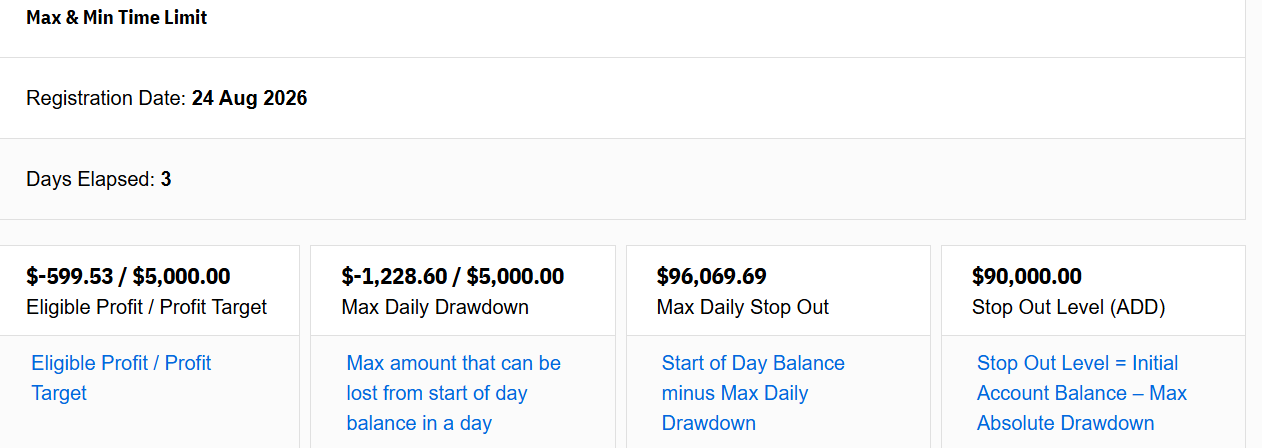Select the Registration Date row
1262x448 pixels.
[622, 98]
